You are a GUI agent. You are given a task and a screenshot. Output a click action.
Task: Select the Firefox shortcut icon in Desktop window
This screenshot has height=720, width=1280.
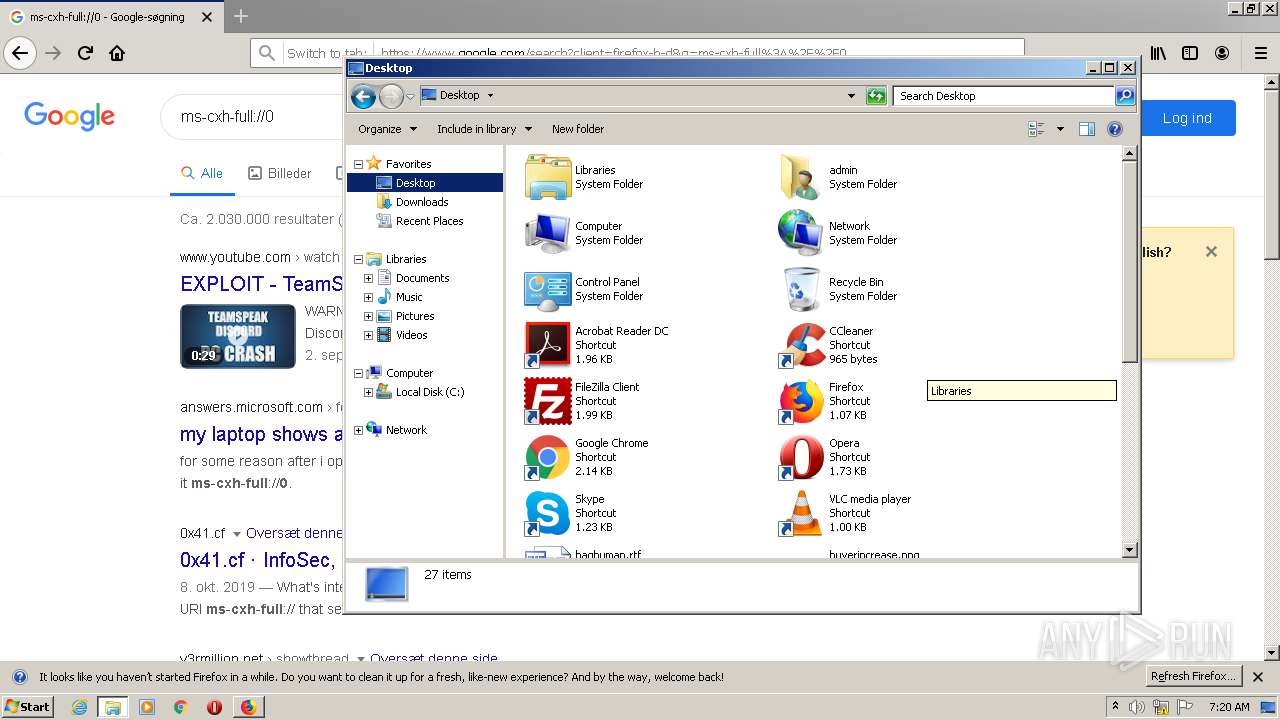(x=801, y=401)
